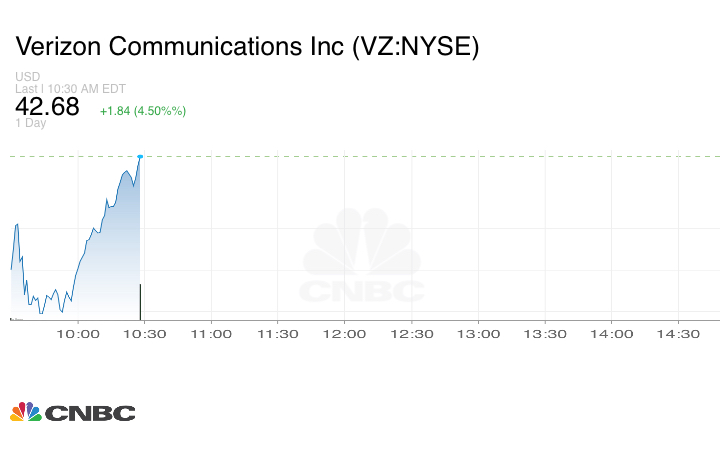Screen dimensions: 720x450
Task: Click the Verizon Communications Inc title
Action: (247, 47)
